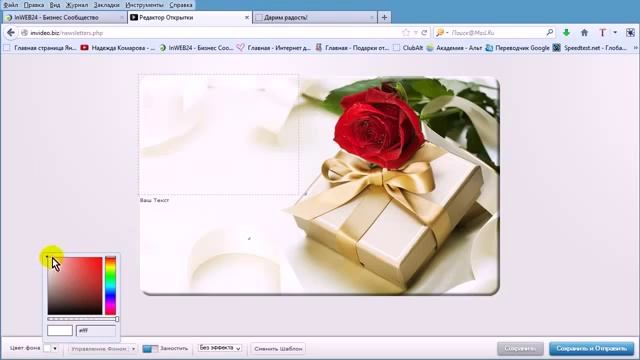This screenshot has width=640, height=360.
Task: Switch to the Дарим радость! tab
Action: click(314, 18)
